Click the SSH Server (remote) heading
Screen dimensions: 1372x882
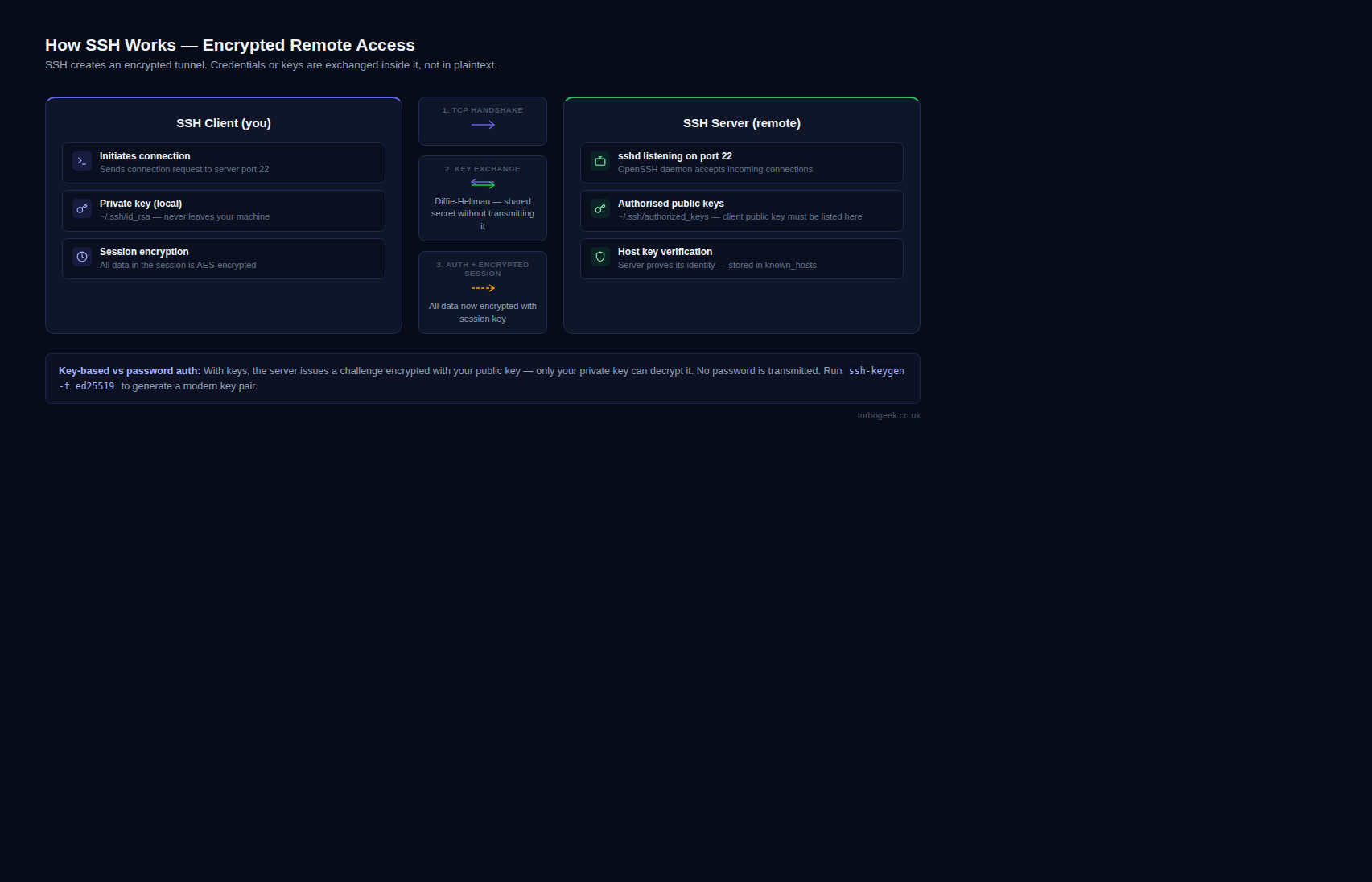coord(741,123)
